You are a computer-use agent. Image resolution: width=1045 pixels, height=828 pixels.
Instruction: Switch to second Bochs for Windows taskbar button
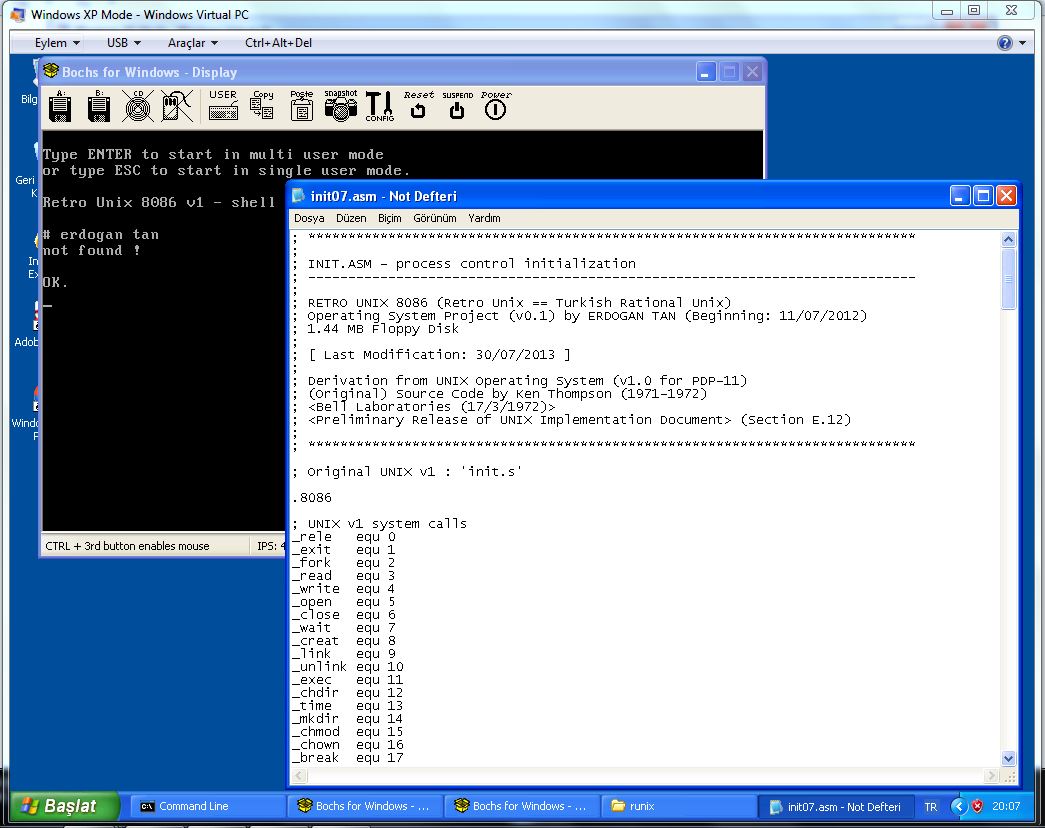pos(522,806)
